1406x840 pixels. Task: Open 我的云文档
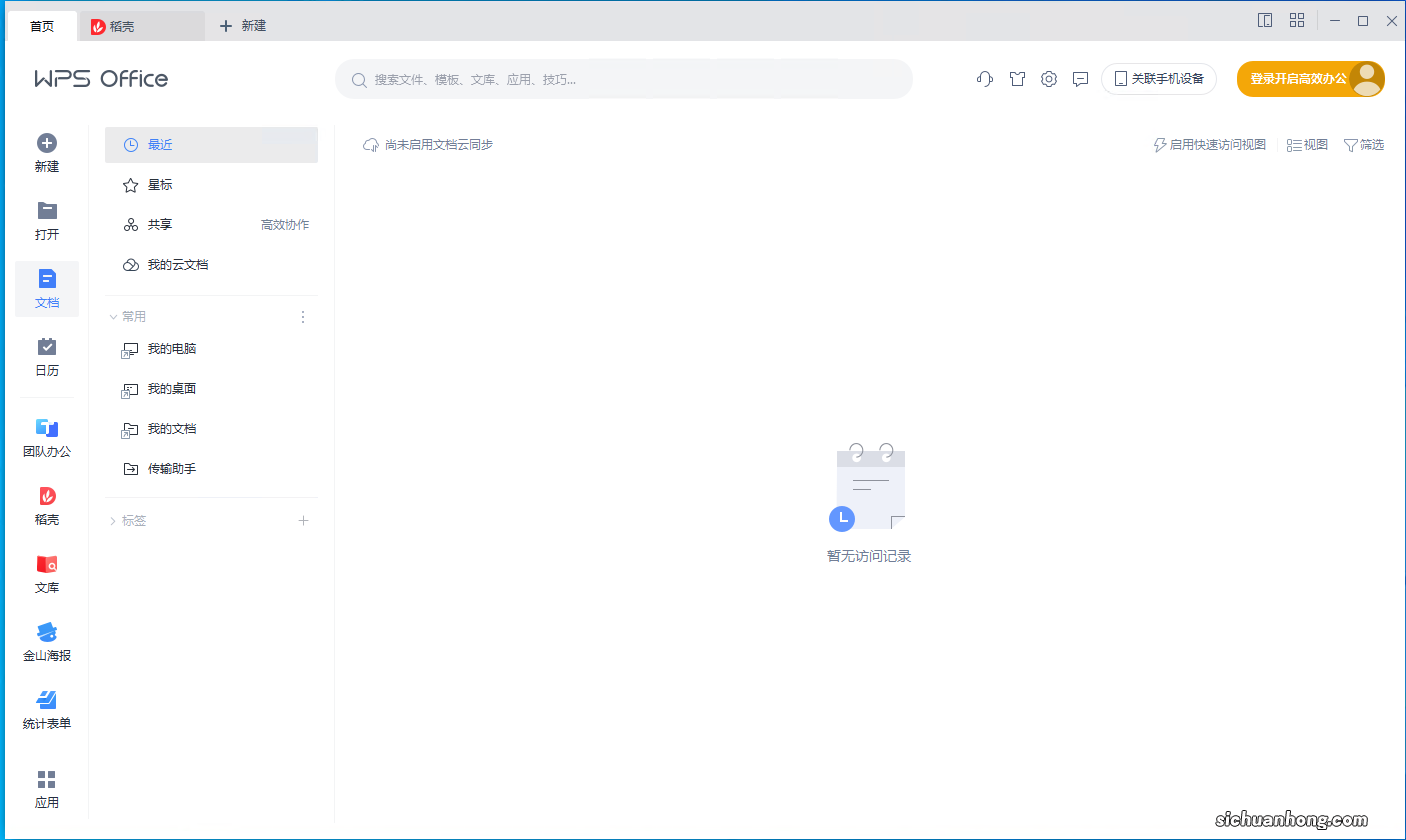(x=211, y=265)
